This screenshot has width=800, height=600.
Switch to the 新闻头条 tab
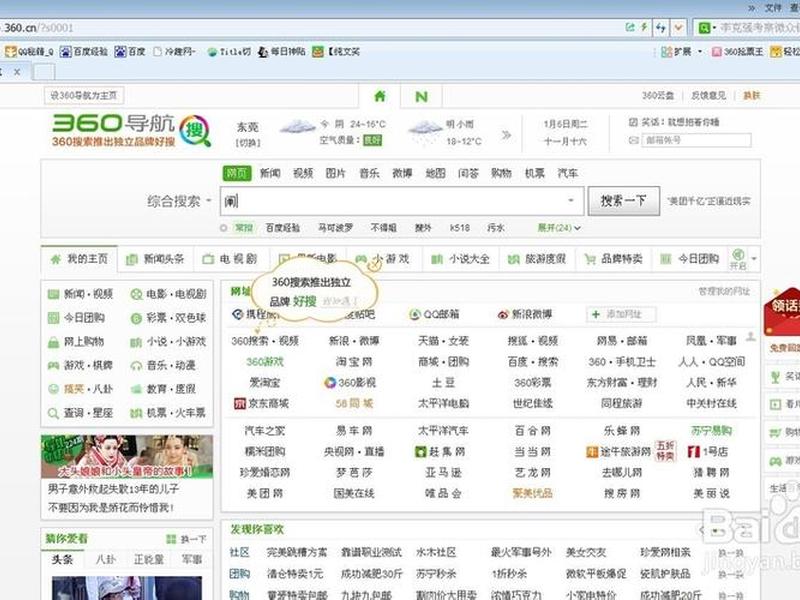(x=155, y=259)
